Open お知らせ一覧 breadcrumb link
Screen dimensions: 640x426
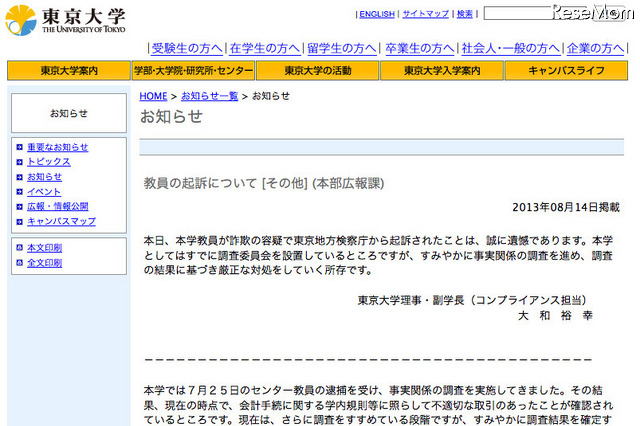pos(209,96)
